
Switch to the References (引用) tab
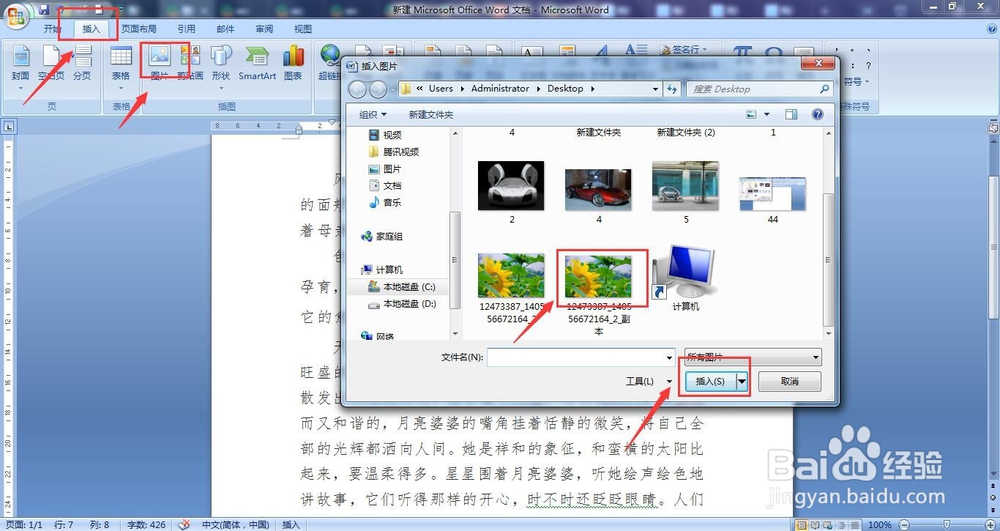click(x=186, y=29)
